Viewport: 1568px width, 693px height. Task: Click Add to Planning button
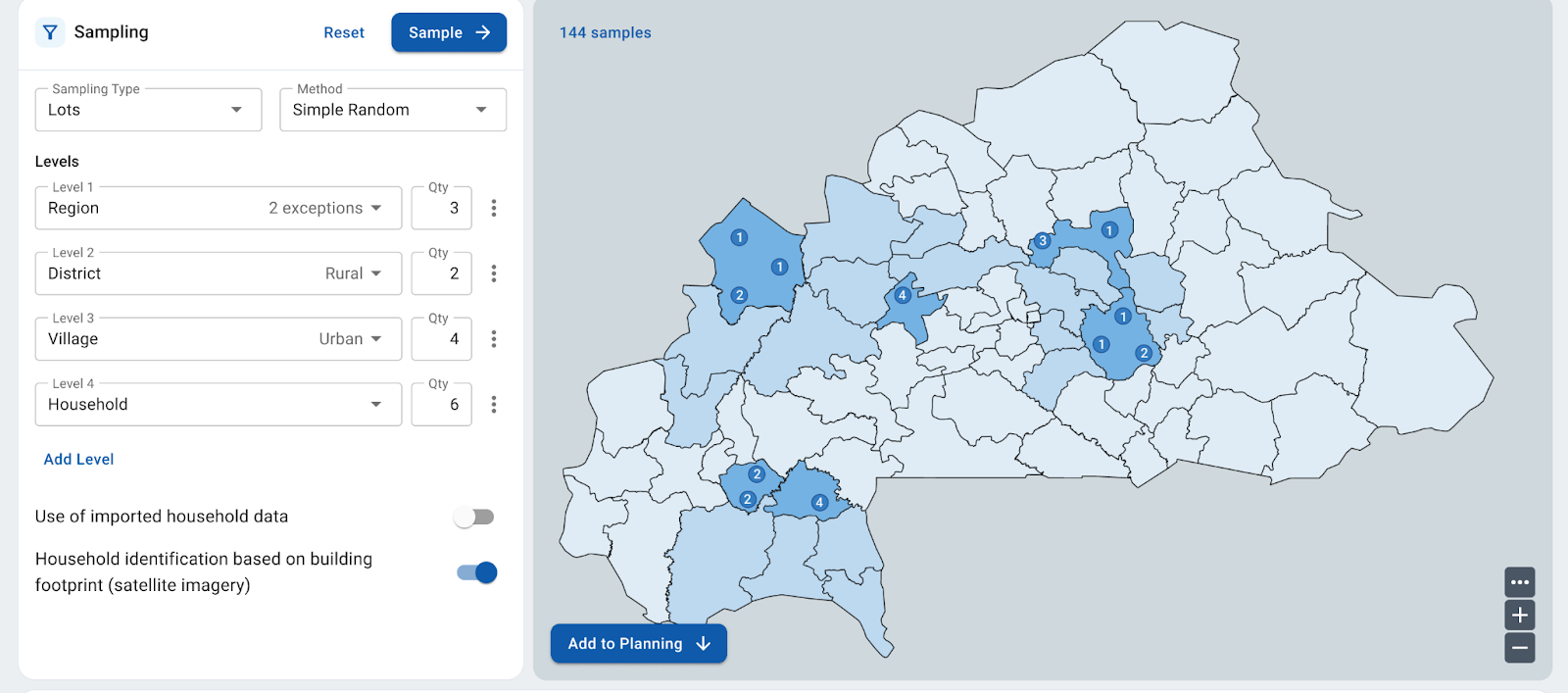[639, 644]
